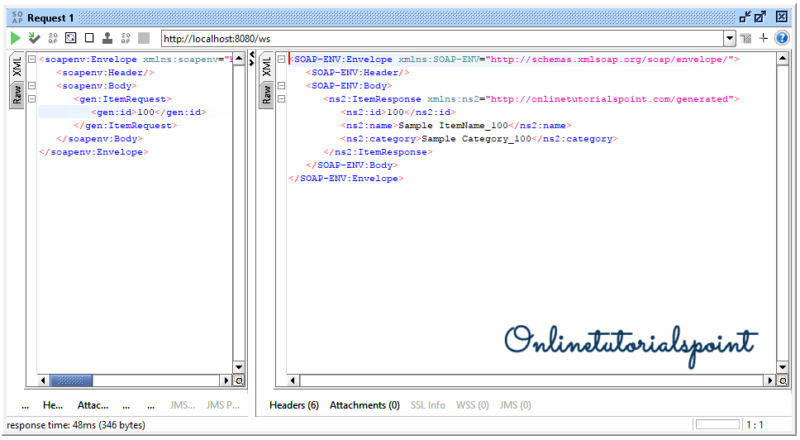
Task: Open the endpoint URL dropdown arrow
Action: 729,38
